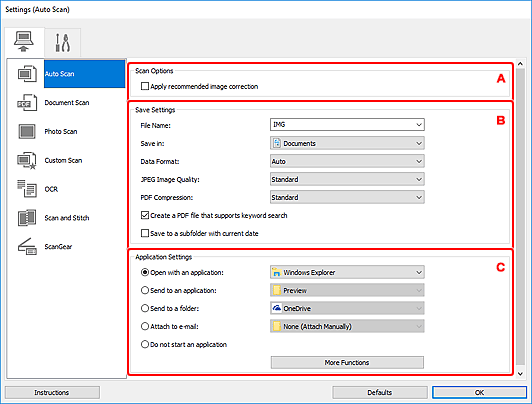Open the JPEG Image Quality dropdown

(x=347, y=179)
